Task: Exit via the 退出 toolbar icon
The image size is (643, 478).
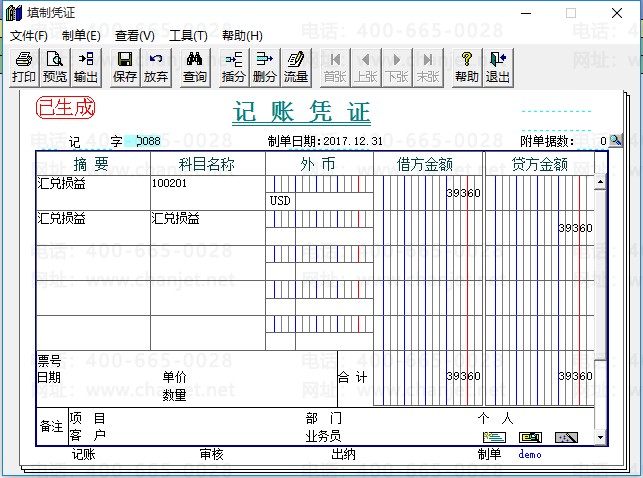Action: point(497,67)
